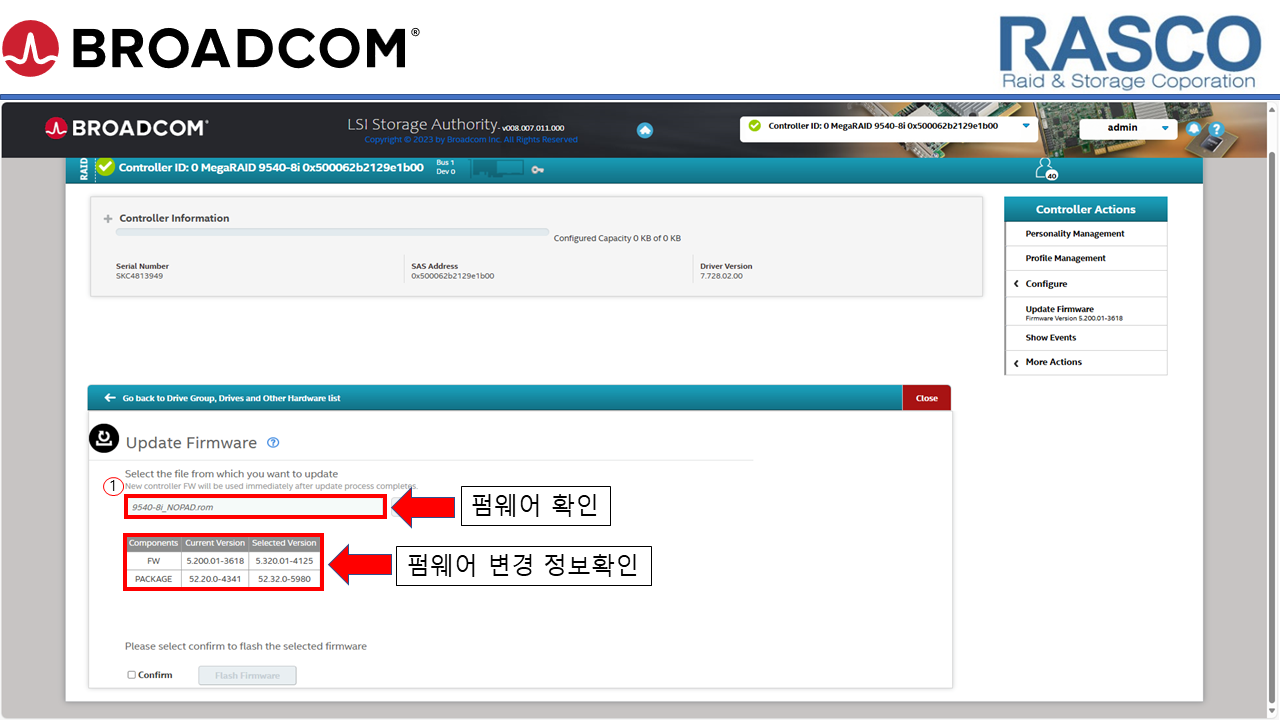Click the driver version 7.728.02.00
The width and height of the screenshot is (1280, 720).
[x=722, y=276]
